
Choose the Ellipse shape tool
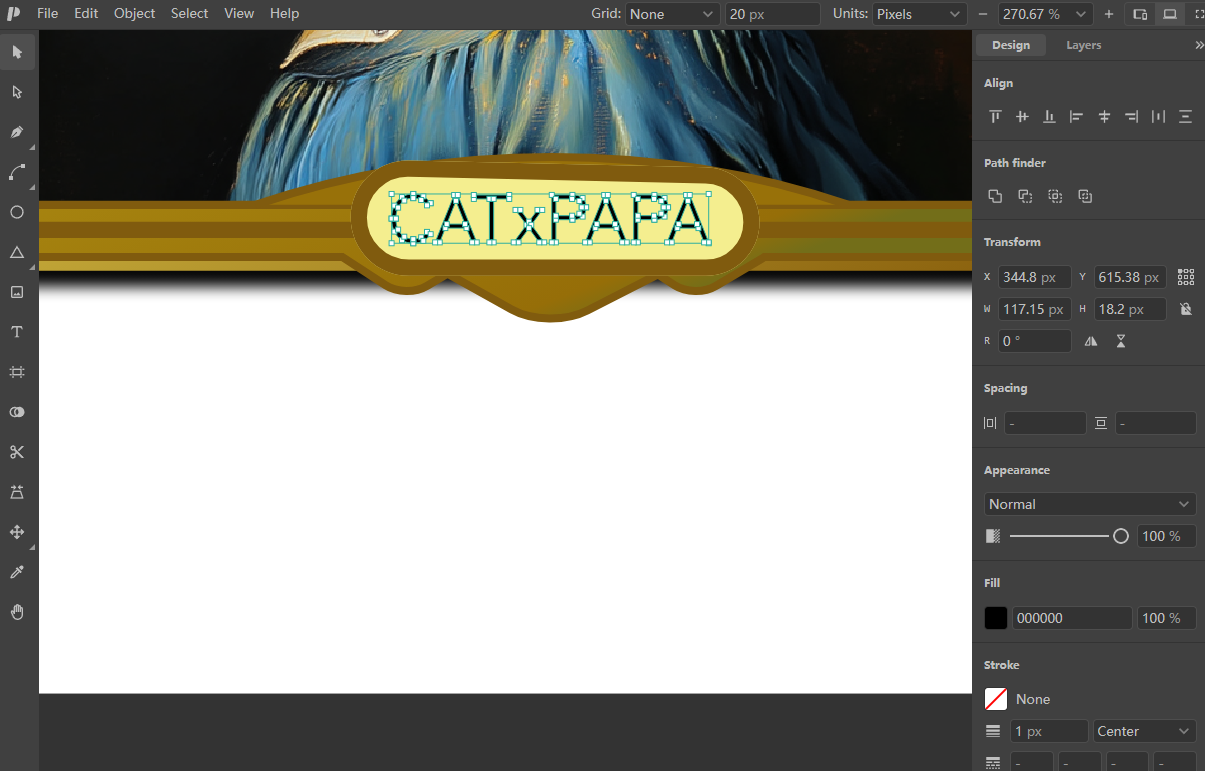(17, 212)
